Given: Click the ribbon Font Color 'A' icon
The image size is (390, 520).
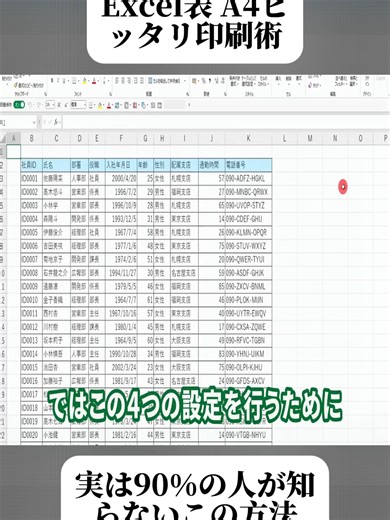Looking at the screenshot, I should (x=94, y=81).
